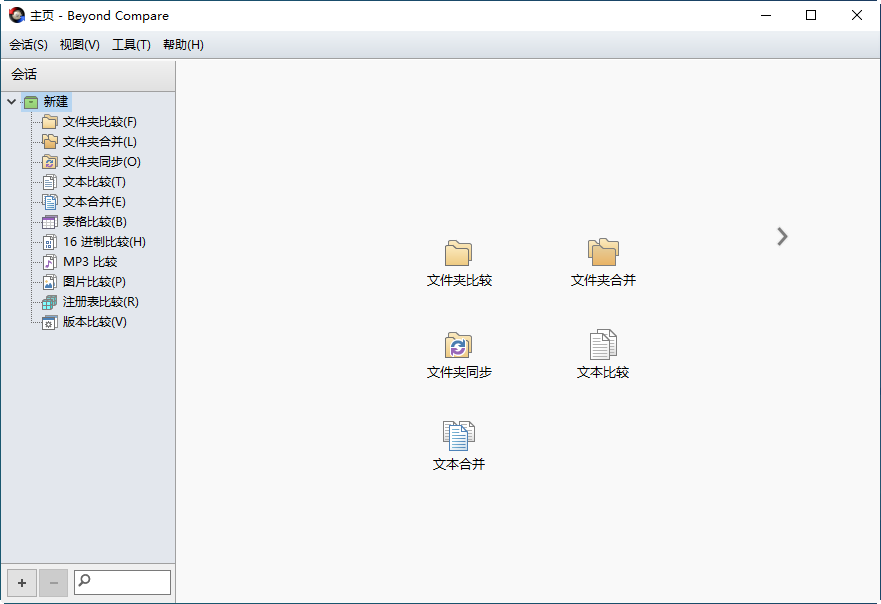Open 文本比较 large document icon
The height and width of the screenshot is (604, 881).
tap(603, 344)
